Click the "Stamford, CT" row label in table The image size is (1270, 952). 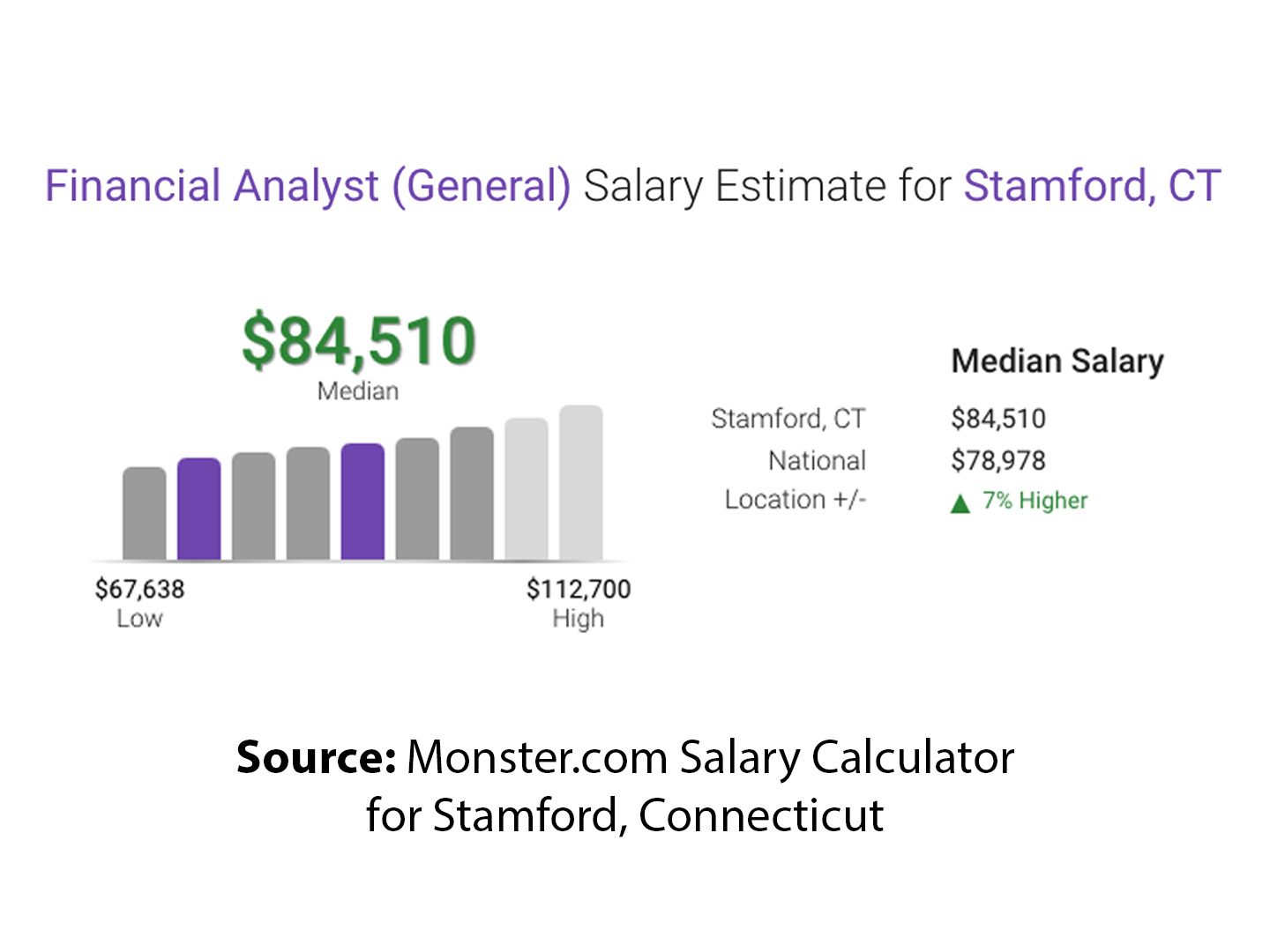(788, 419)
